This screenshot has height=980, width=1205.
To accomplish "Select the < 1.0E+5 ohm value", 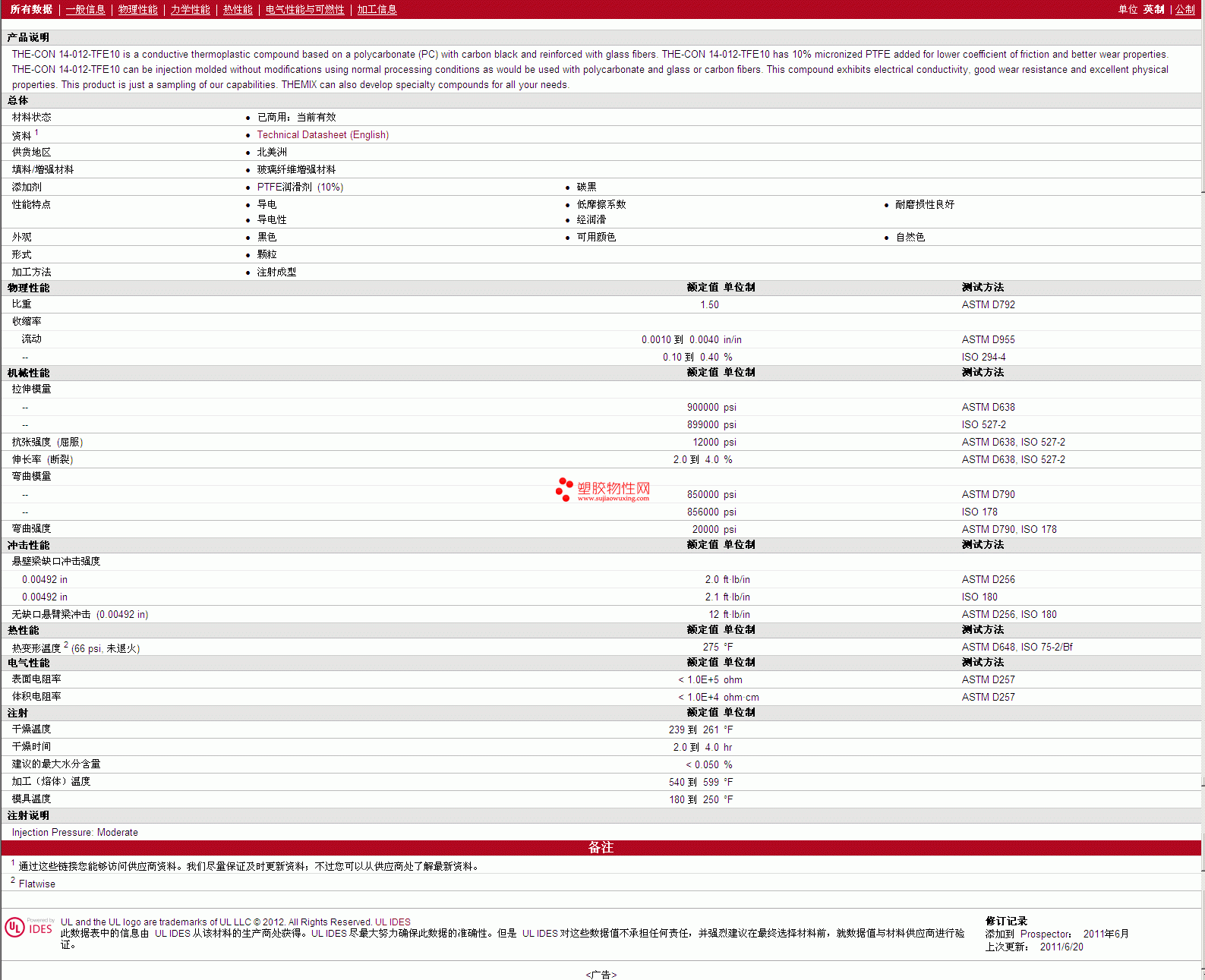I will (710, 679).
